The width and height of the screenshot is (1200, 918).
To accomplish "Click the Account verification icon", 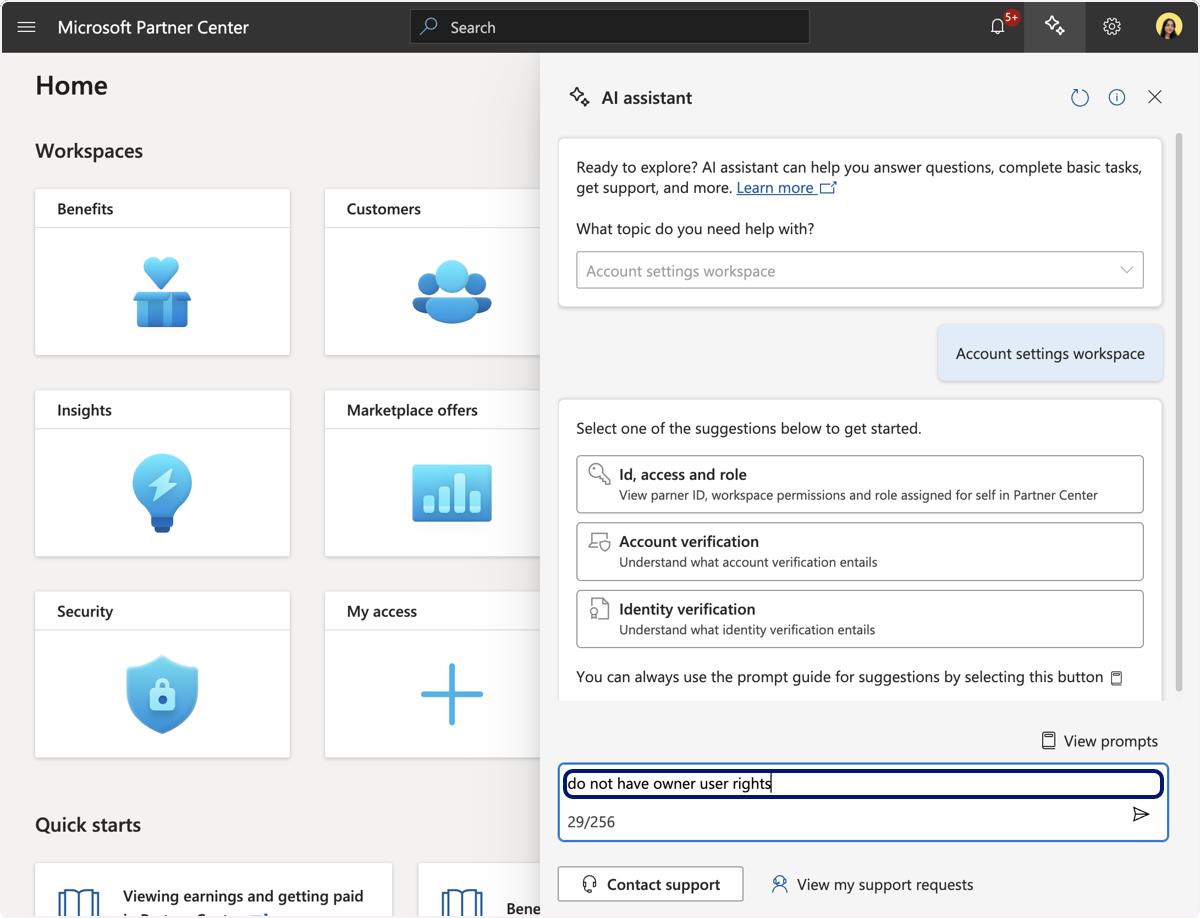I will click(x=599, y=542).
